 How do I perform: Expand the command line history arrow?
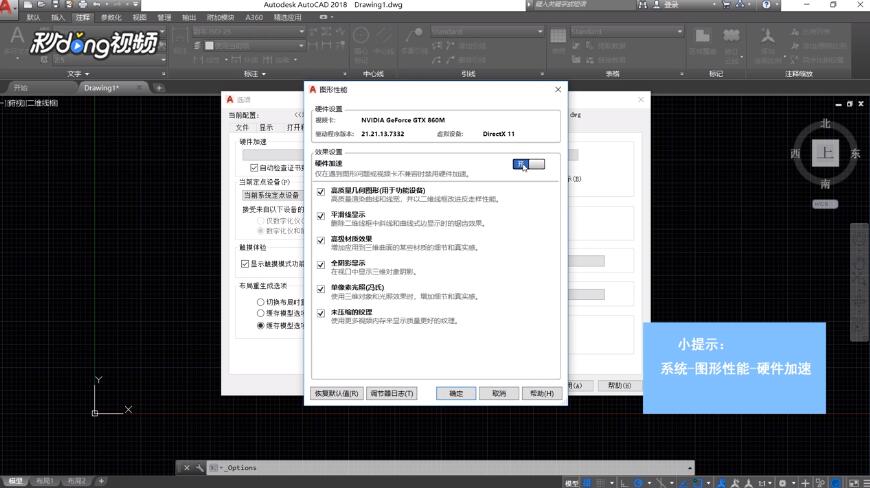pos(690,468)
